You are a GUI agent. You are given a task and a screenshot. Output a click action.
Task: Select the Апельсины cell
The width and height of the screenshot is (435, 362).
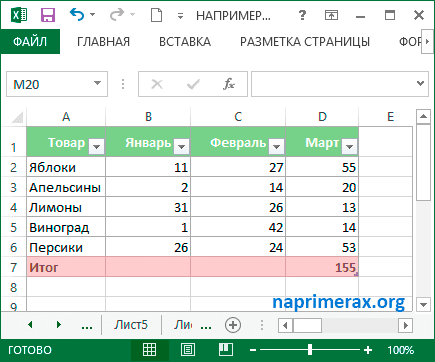coord(66,187)
